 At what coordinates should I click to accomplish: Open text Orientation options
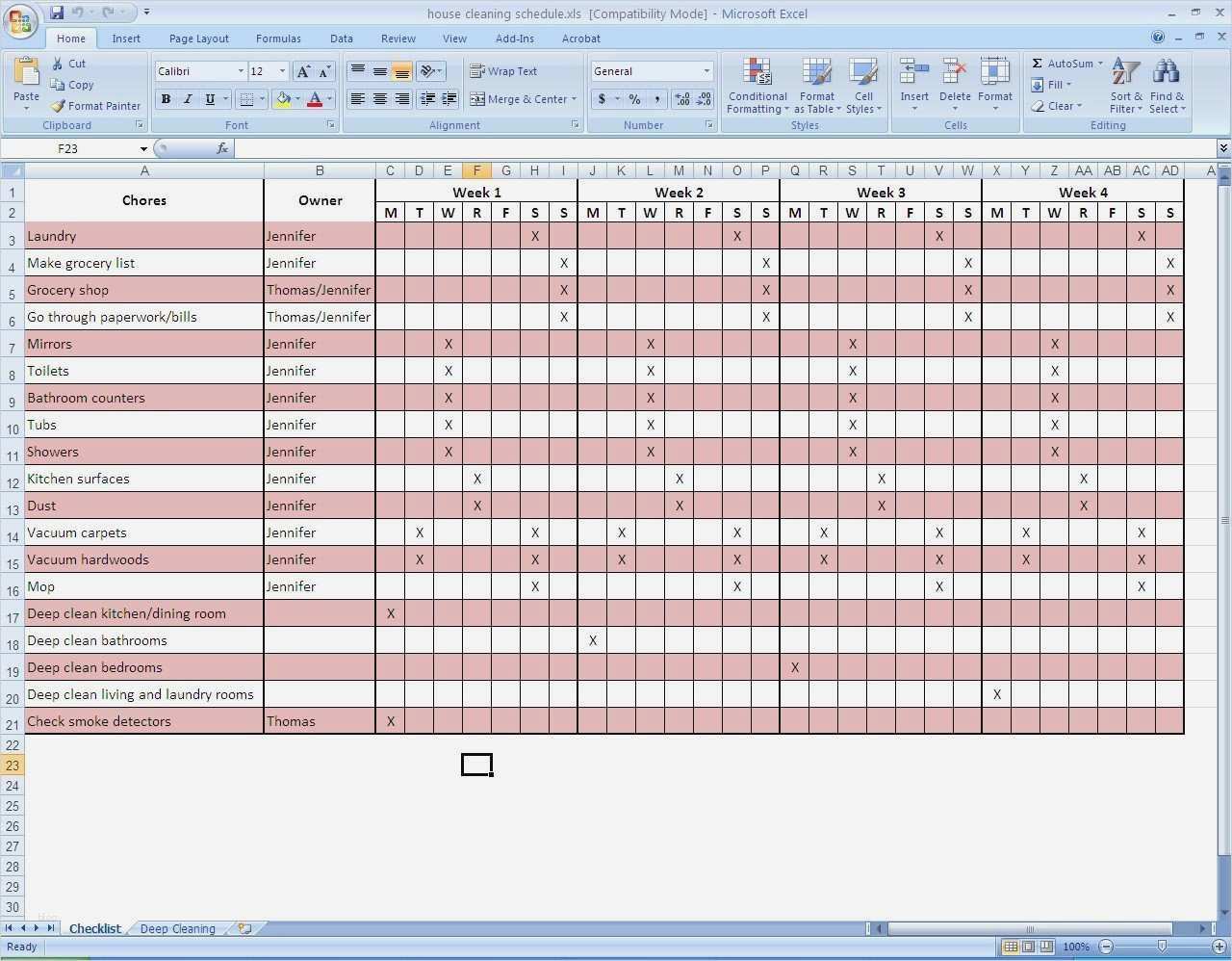[x=430, y=71]
